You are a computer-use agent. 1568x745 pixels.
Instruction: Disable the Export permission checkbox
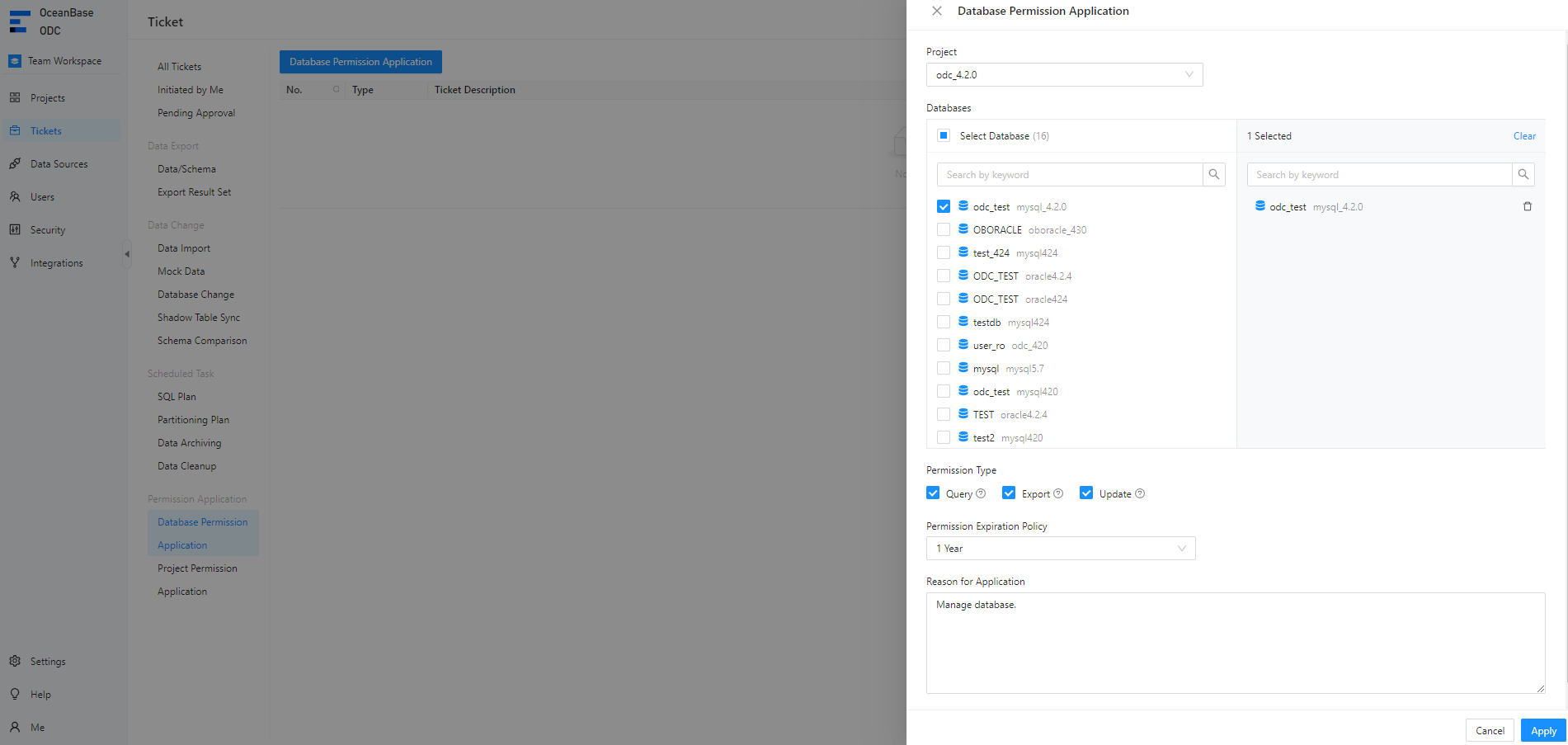[1009, 493]
